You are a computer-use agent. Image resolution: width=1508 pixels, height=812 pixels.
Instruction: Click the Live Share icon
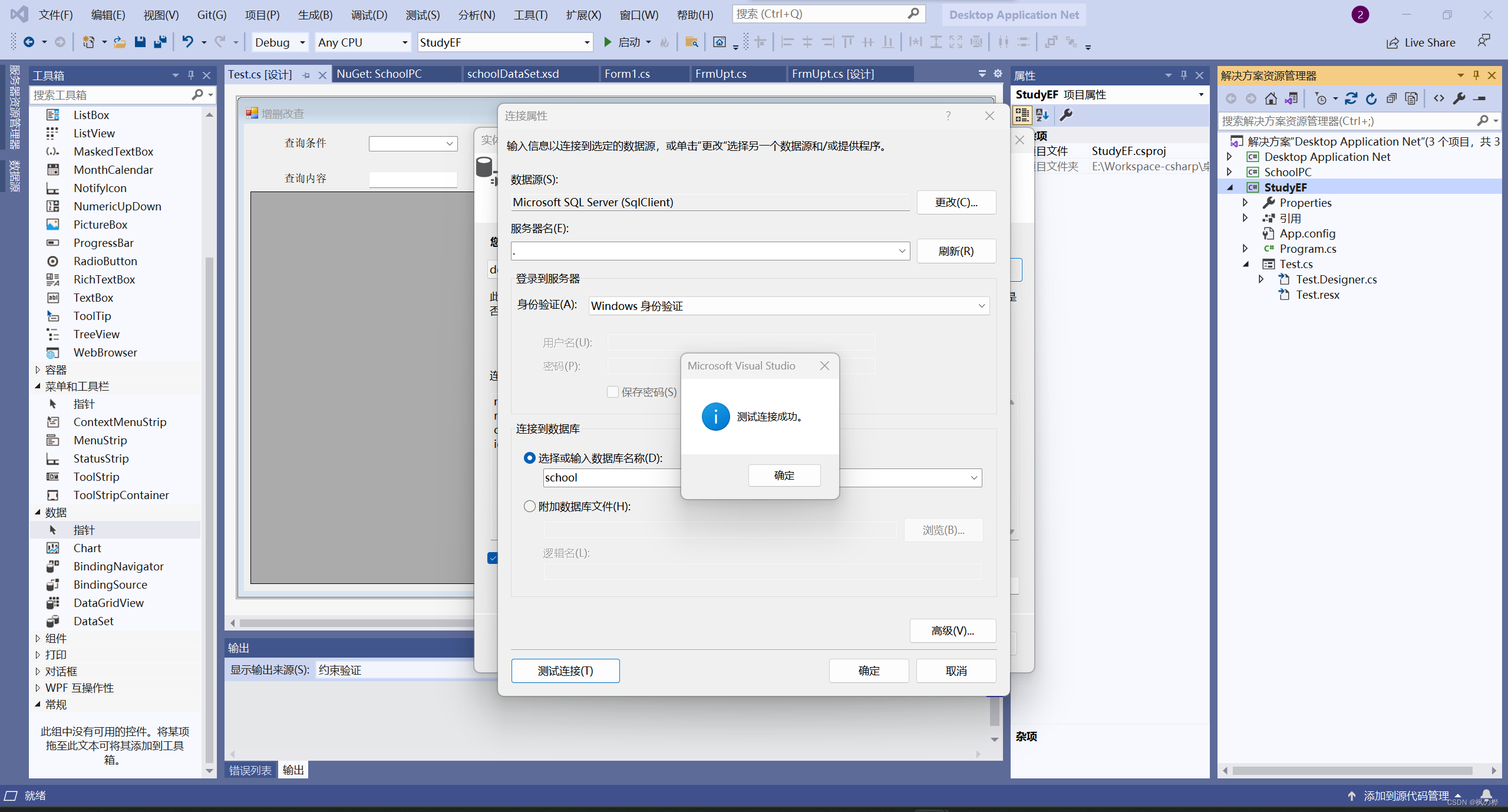[x=1392, y=42]
